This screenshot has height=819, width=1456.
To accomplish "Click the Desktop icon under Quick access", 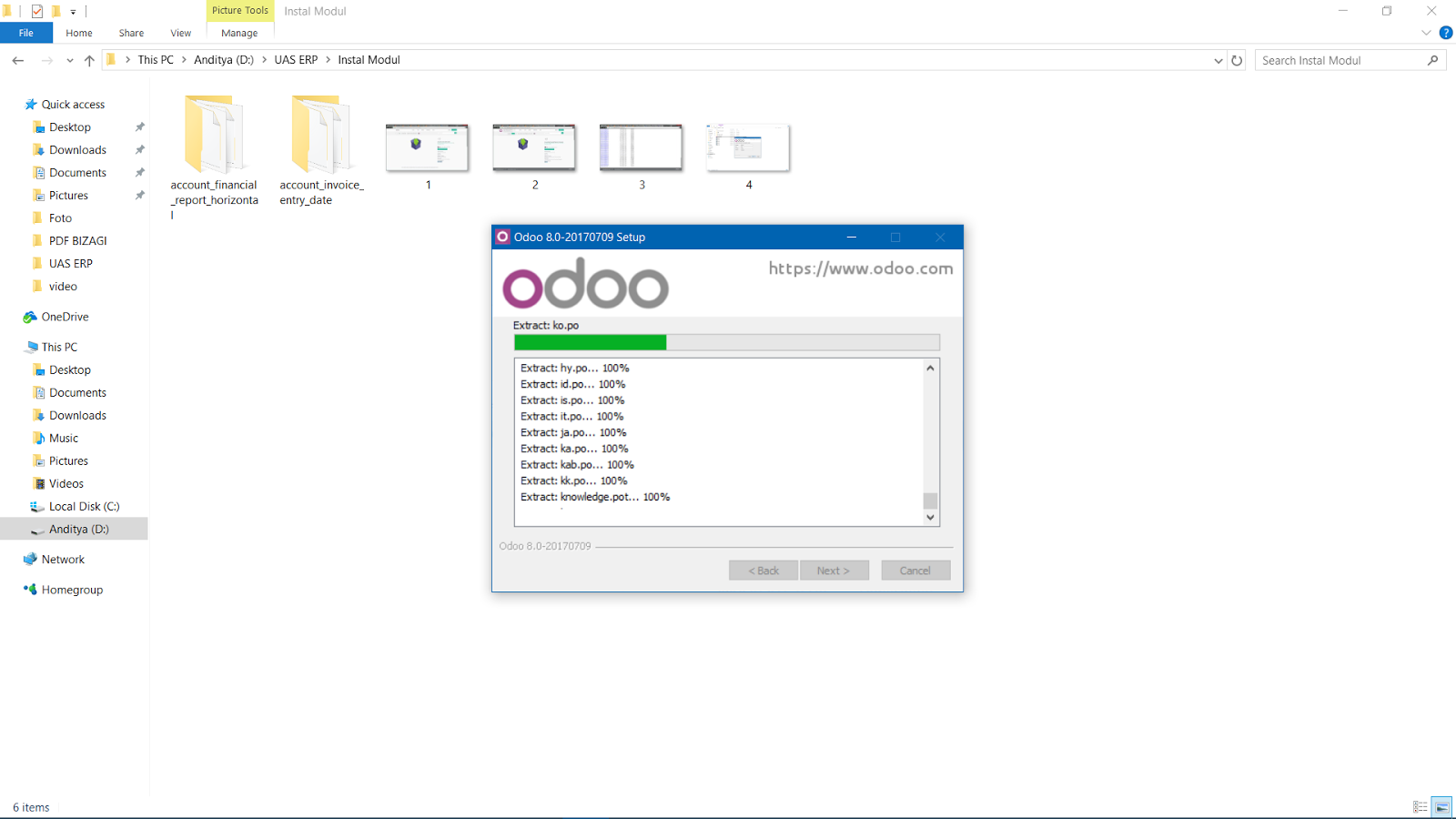I will click(x=38, y=127).
